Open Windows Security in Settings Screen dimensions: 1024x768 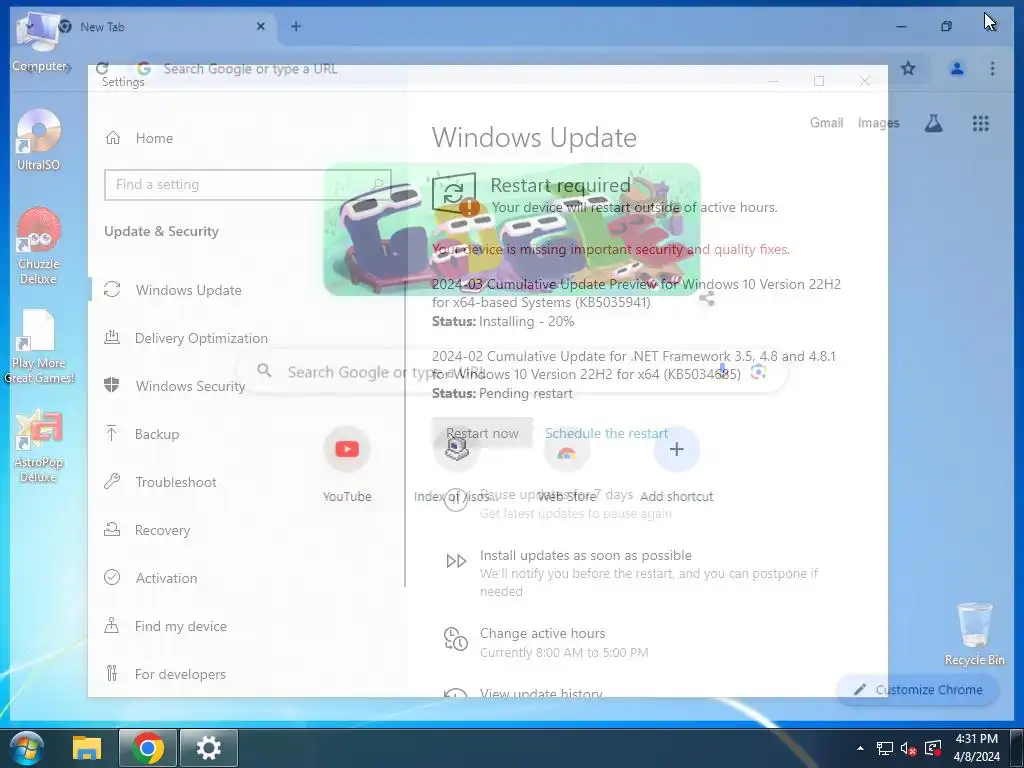click(174, 386)
